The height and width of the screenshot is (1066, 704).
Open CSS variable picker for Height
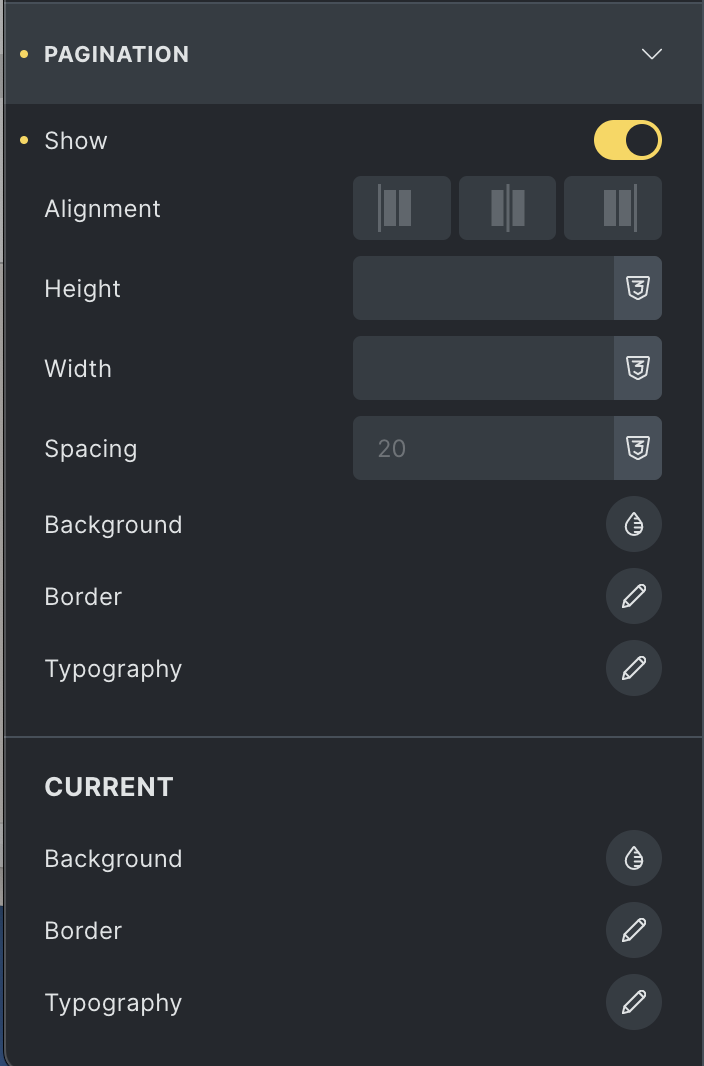pos(638,288)
